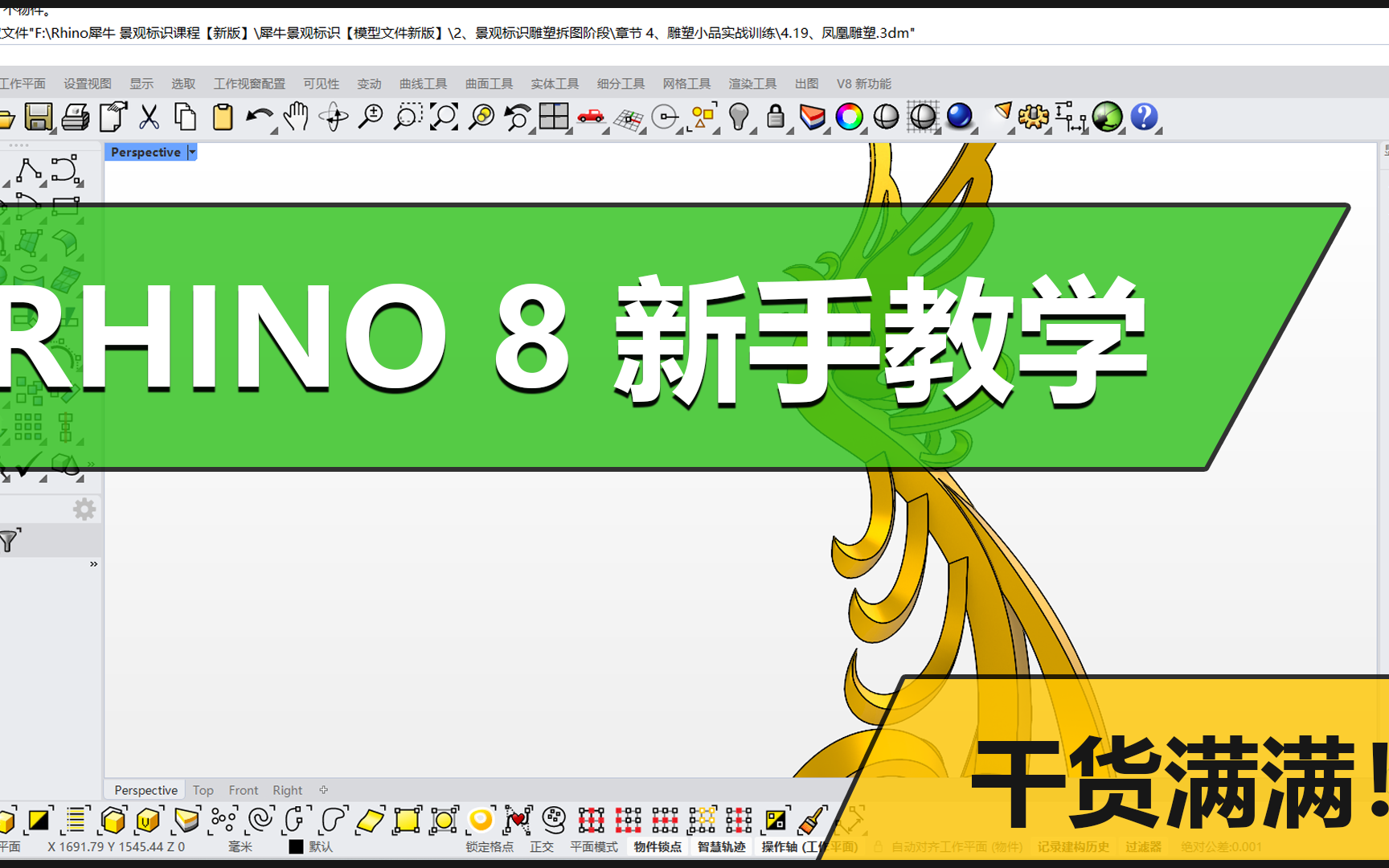The height and width of the screenshot is (868, 1389).
Task: Click the Undo arrow icon
Action: pos(259,117)
